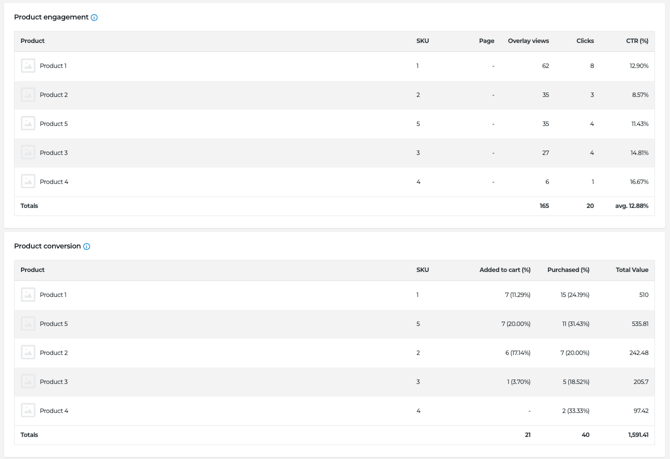Image resolution: width=670 pixels, height=459 pixels.
Task: Click Product 1 image icon in conversion table
Action: 28,295
